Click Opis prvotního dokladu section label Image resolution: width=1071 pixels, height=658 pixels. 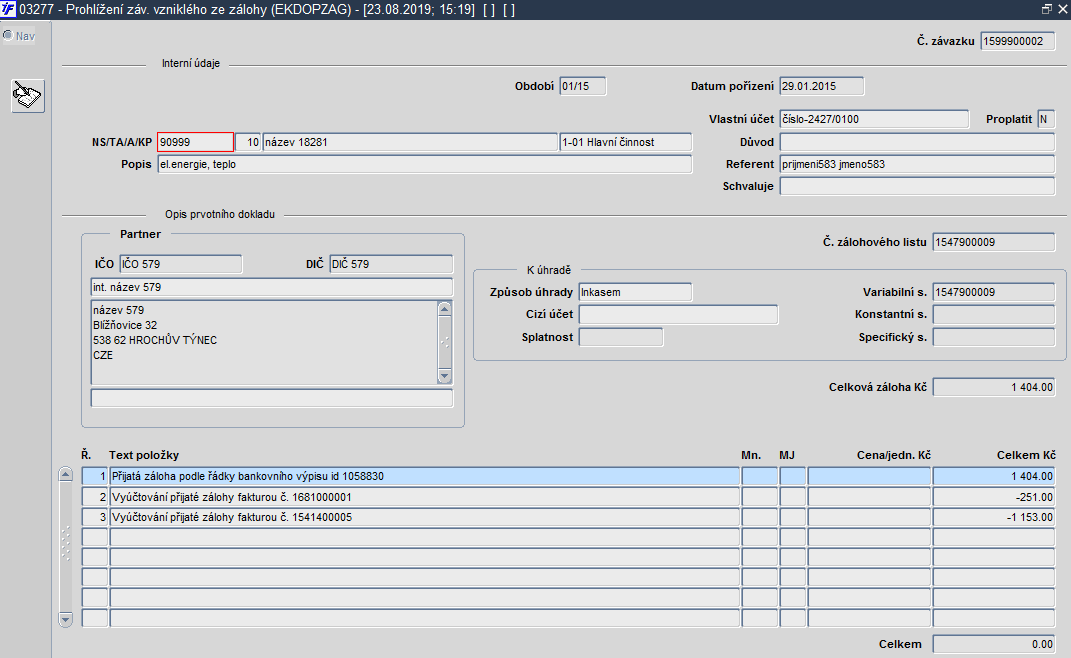click(219, 214)
